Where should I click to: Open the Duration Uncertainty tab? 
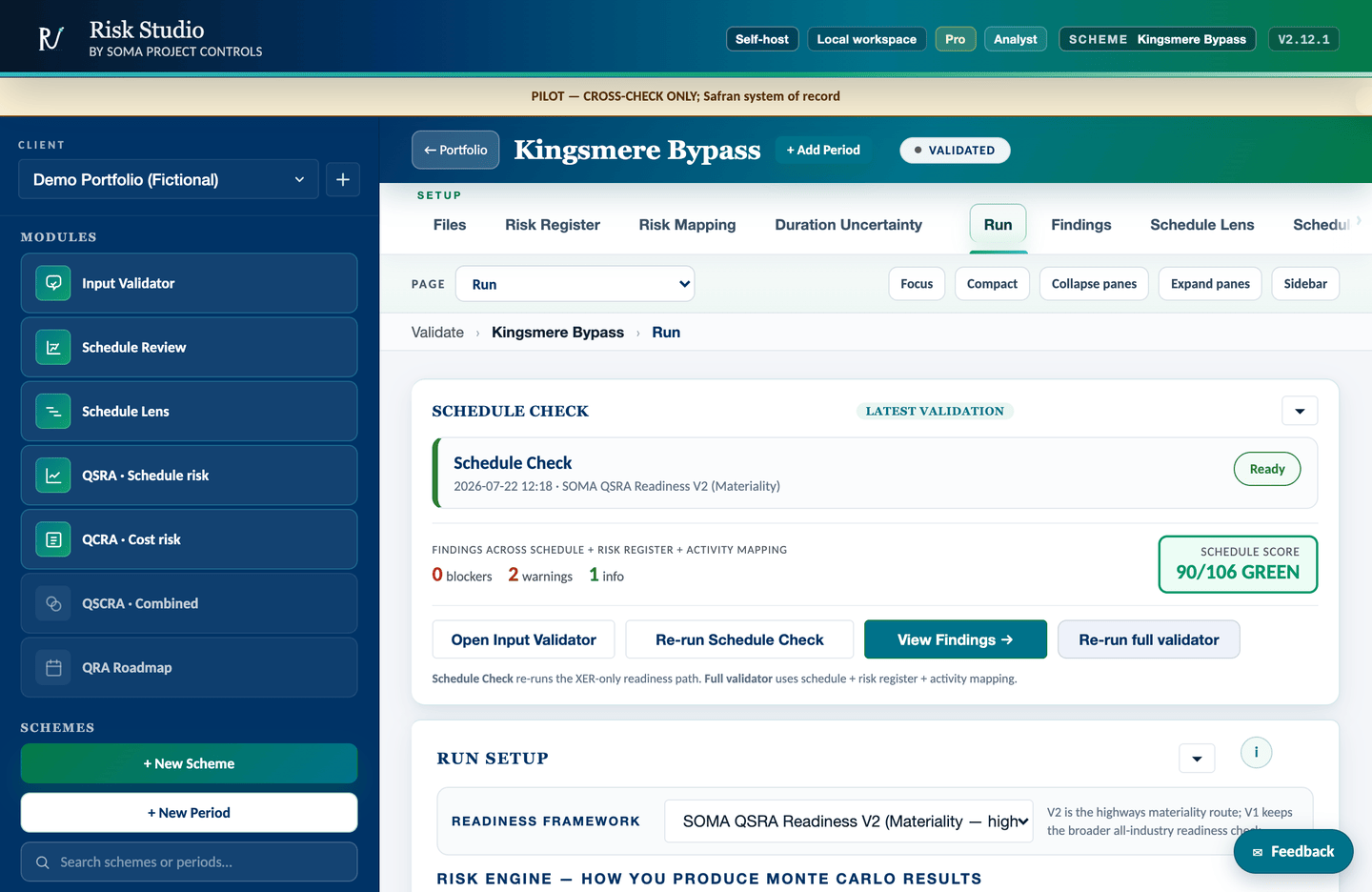[x=848, y=225]
